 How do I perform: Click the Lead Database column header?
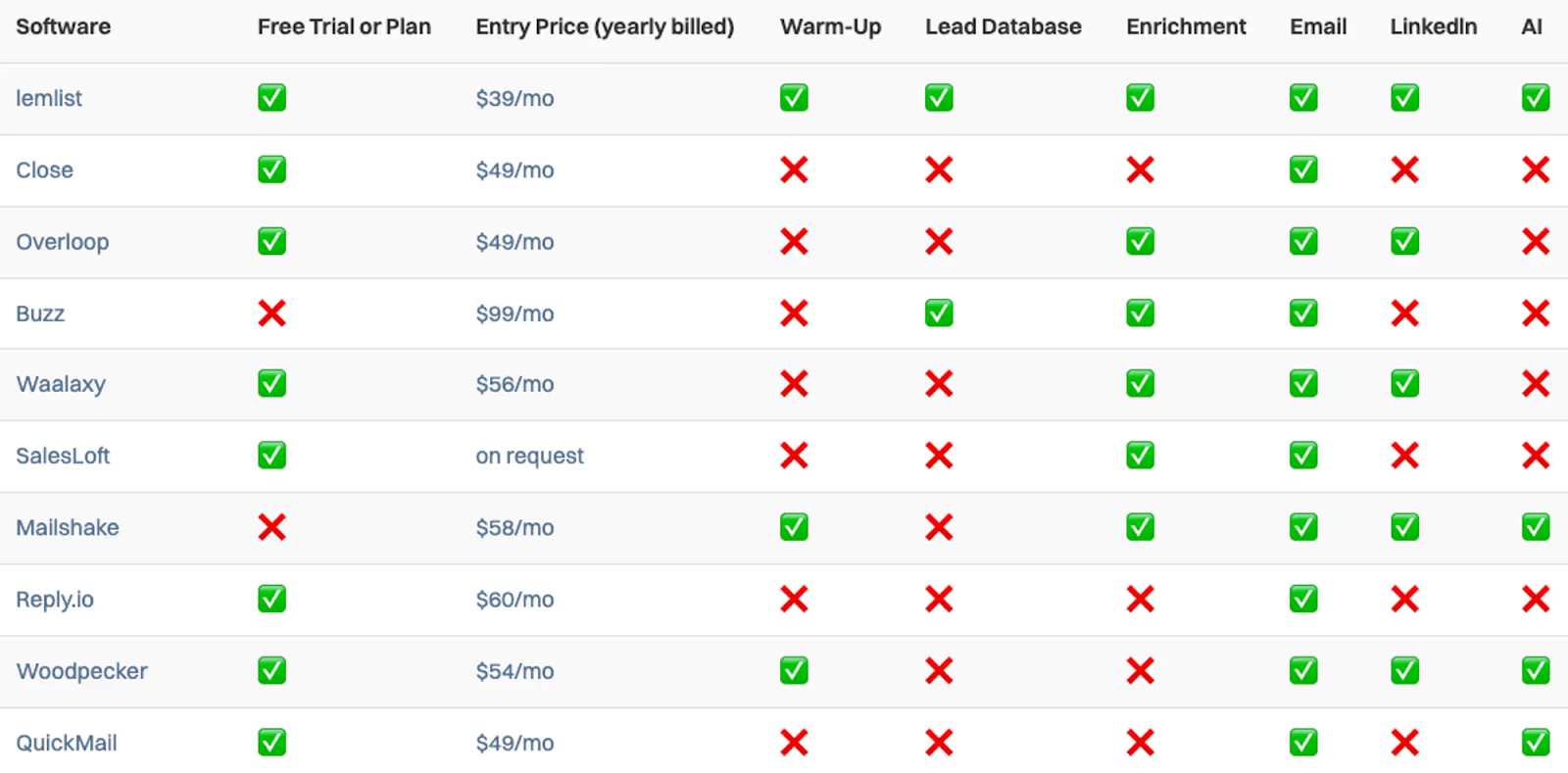pos(1003,26)
